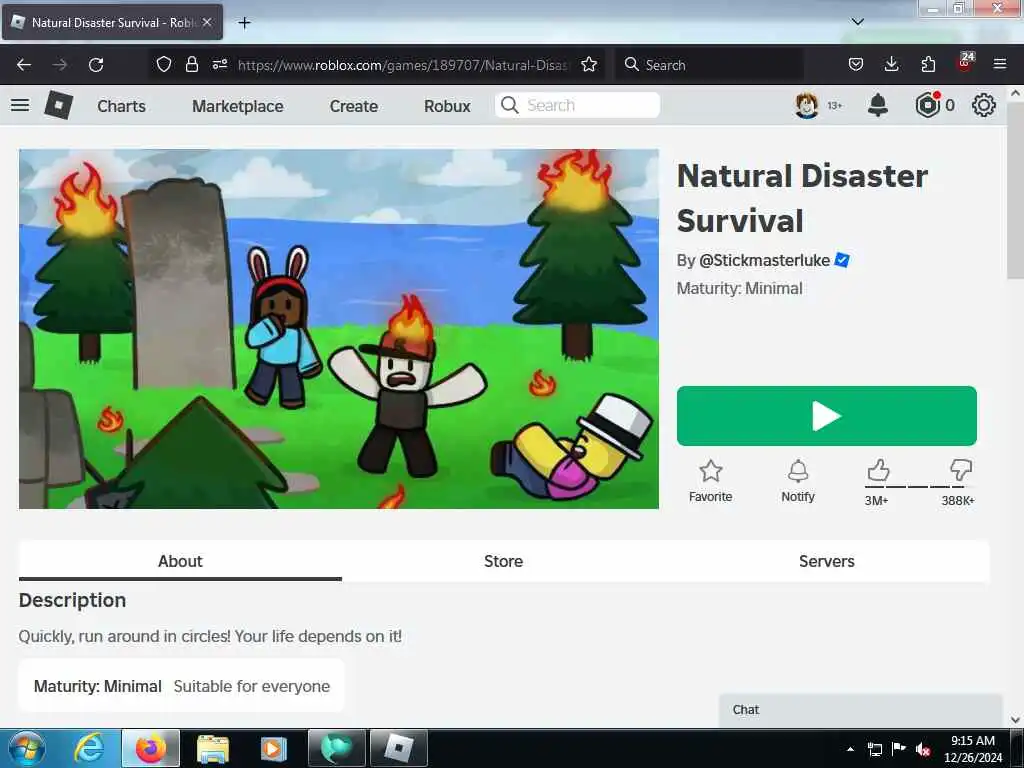Click the like ratio bar
This screenshot has height=768, width=1024.
pyautogui.click(x=920, y=487)
